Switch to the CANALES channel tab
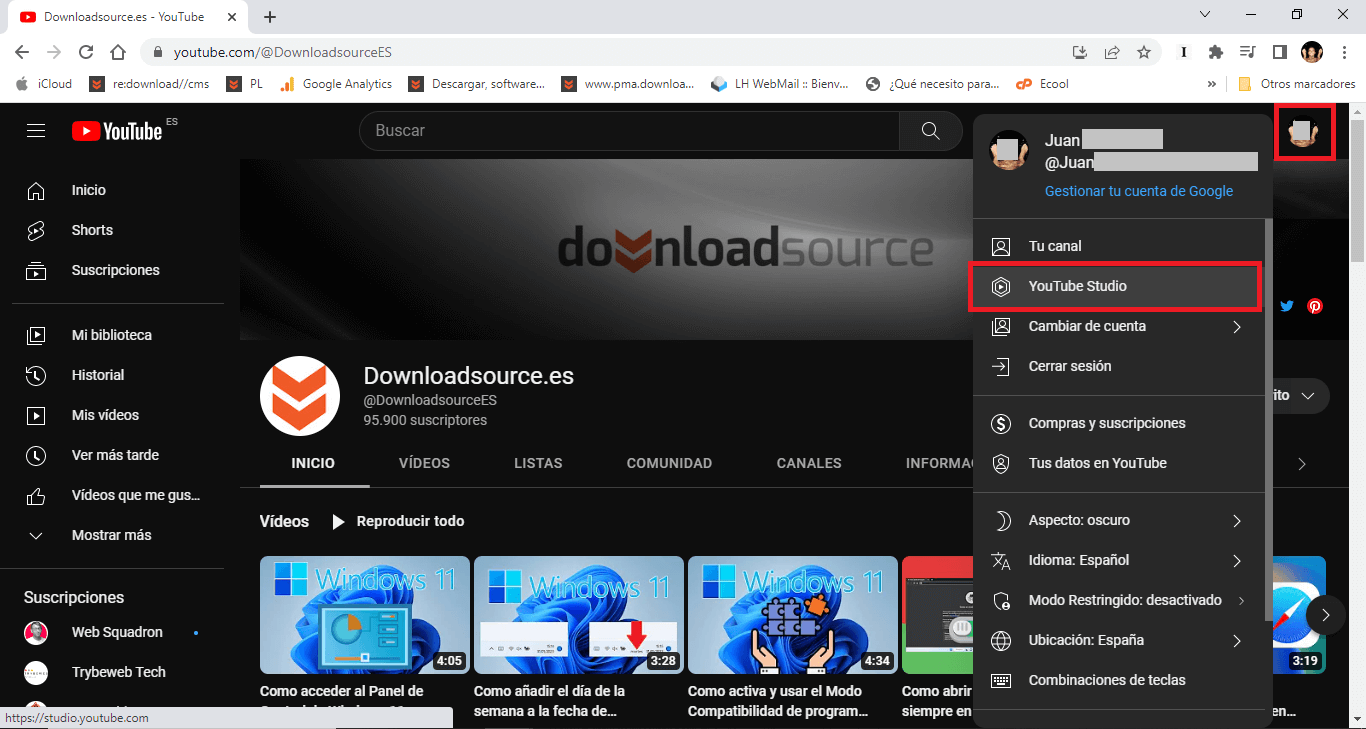 tap(809, 463)
